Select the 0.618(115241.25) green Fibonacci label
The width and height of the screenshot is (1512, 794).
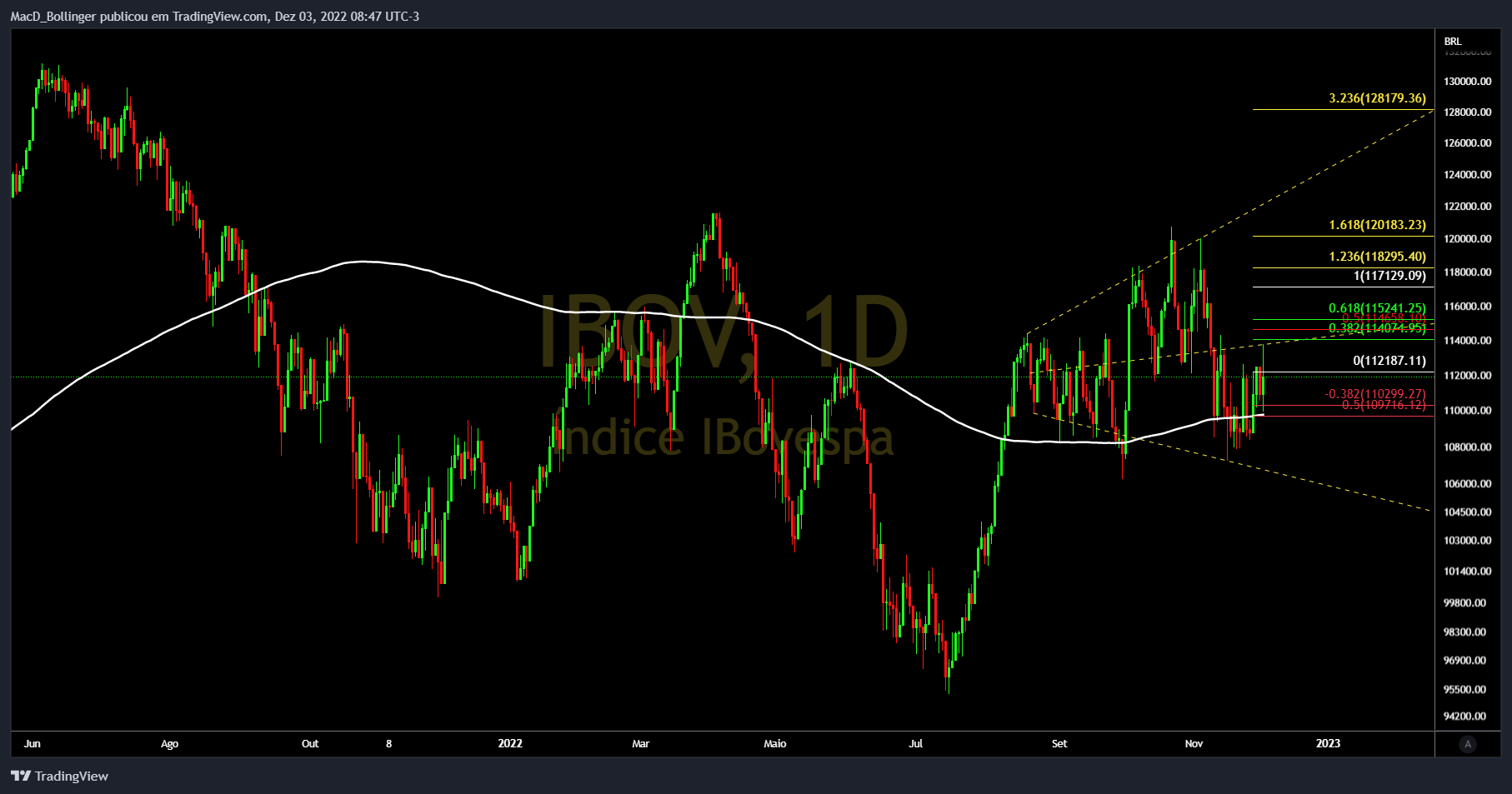click(x=1377, y=308)
